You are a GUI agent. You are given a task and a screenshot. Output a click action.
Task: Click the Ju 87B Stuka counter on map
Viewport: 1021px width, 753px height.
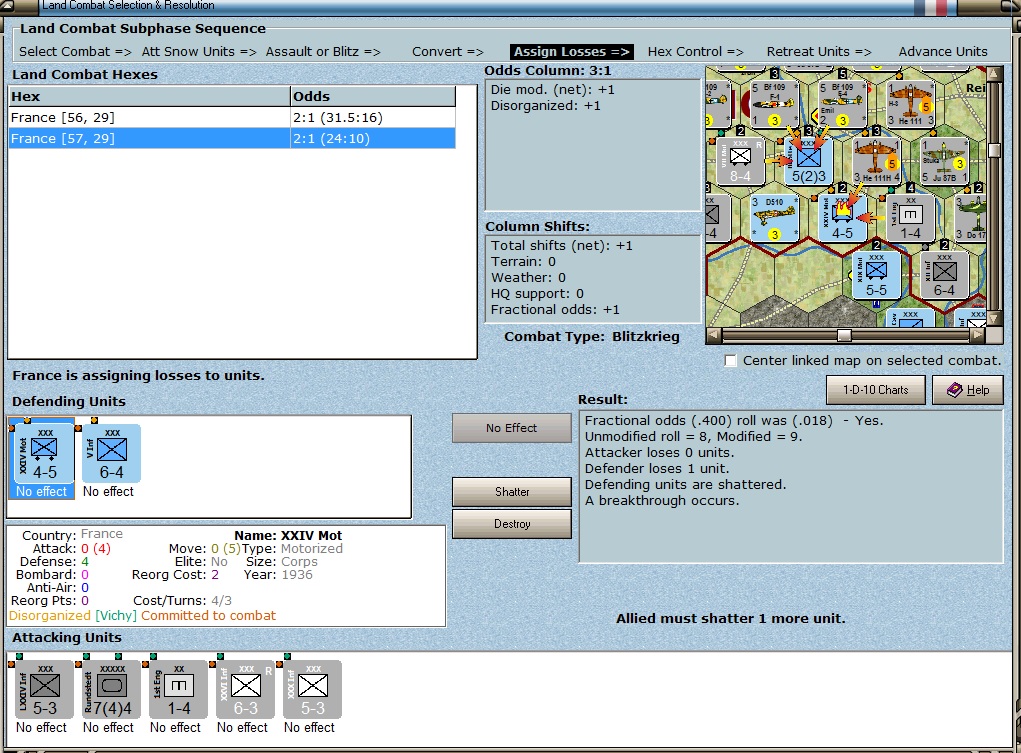click(944, 160)
